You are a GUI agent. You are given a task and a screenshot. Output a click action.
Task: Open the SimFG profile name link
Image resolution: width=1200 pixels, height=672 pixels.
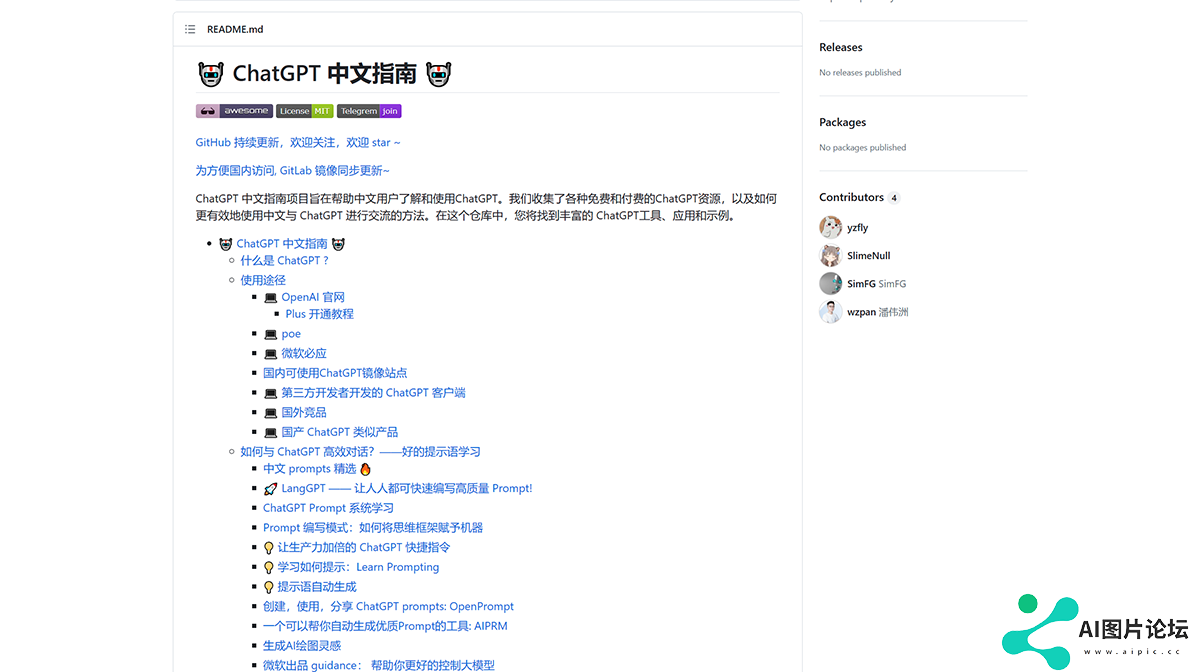tap(877, 284)
